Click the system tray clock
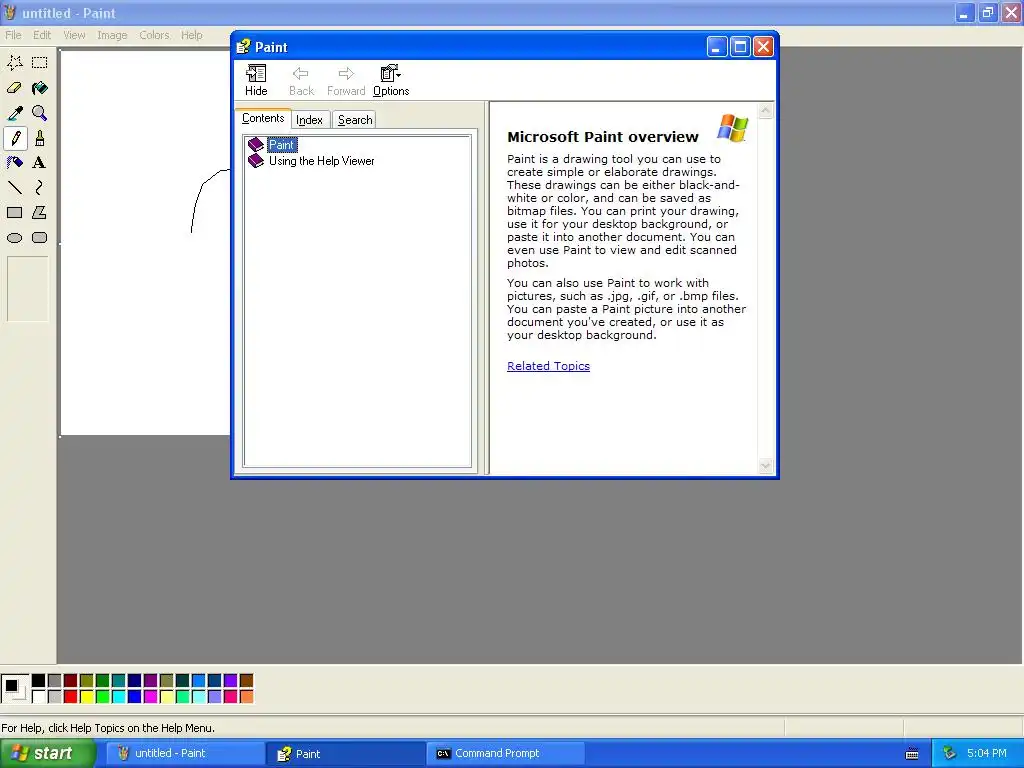Image resolution: width=1024 pixels, height=768 pixels. pos(986,754)
